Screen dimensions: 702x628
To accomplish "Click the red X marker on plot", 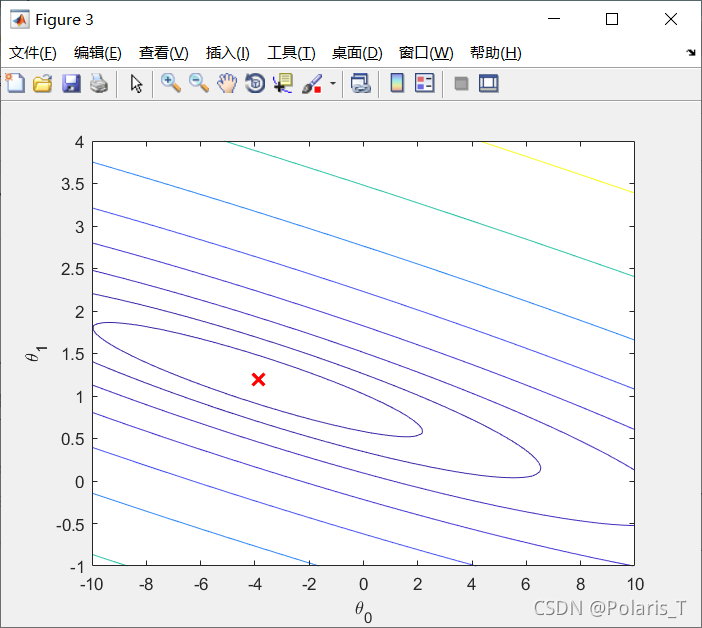I will click(x=258, y=380).
